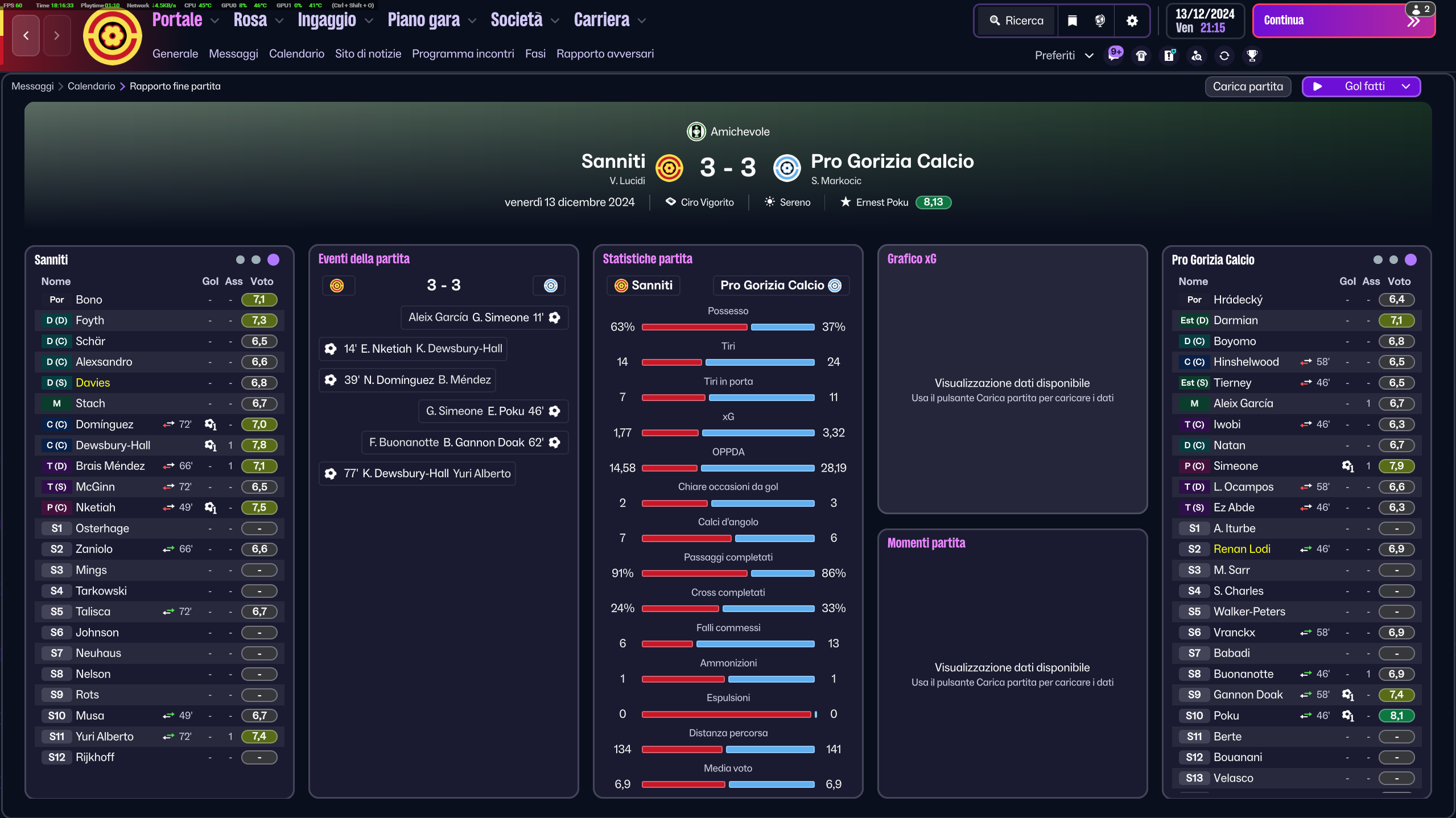Click the Continua button
Screen dimensions: 1456x818
pos(1344,21)
